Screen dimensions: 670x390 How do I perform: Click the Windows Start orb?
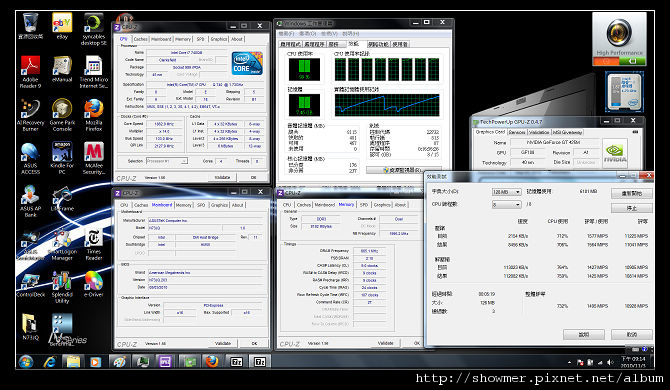(x=26, y=361)
